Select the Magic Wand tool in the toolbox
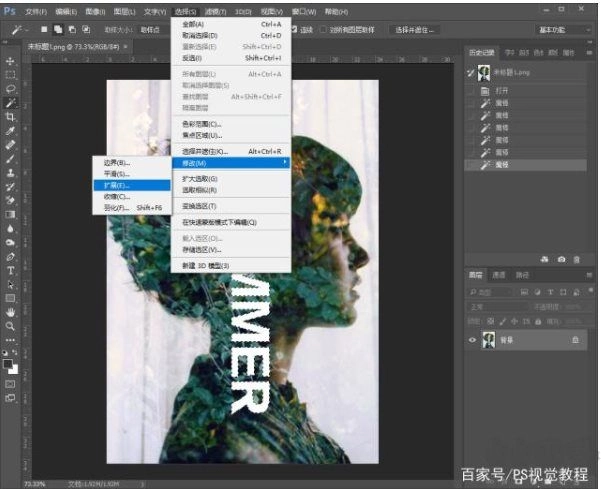This screenshot has height=489, width=601. pyautogui.click(x=10, y=102)
